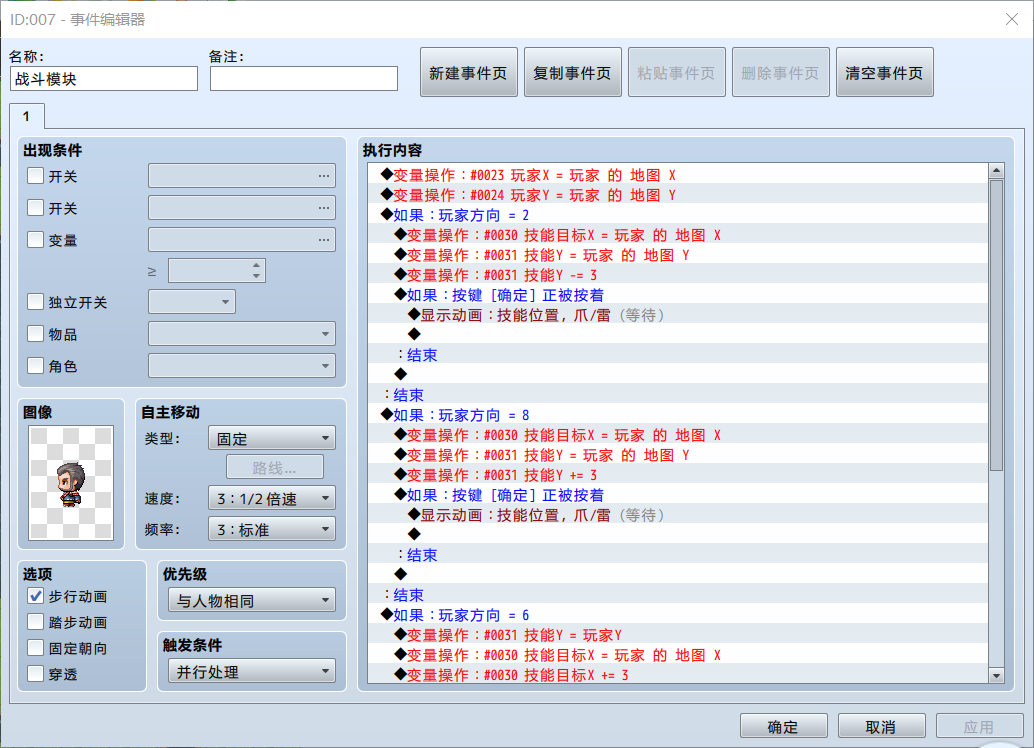1034x748 pixels.
Task: Open the 变量 selector ellipsis button
Action: click(x=324, y=239)
